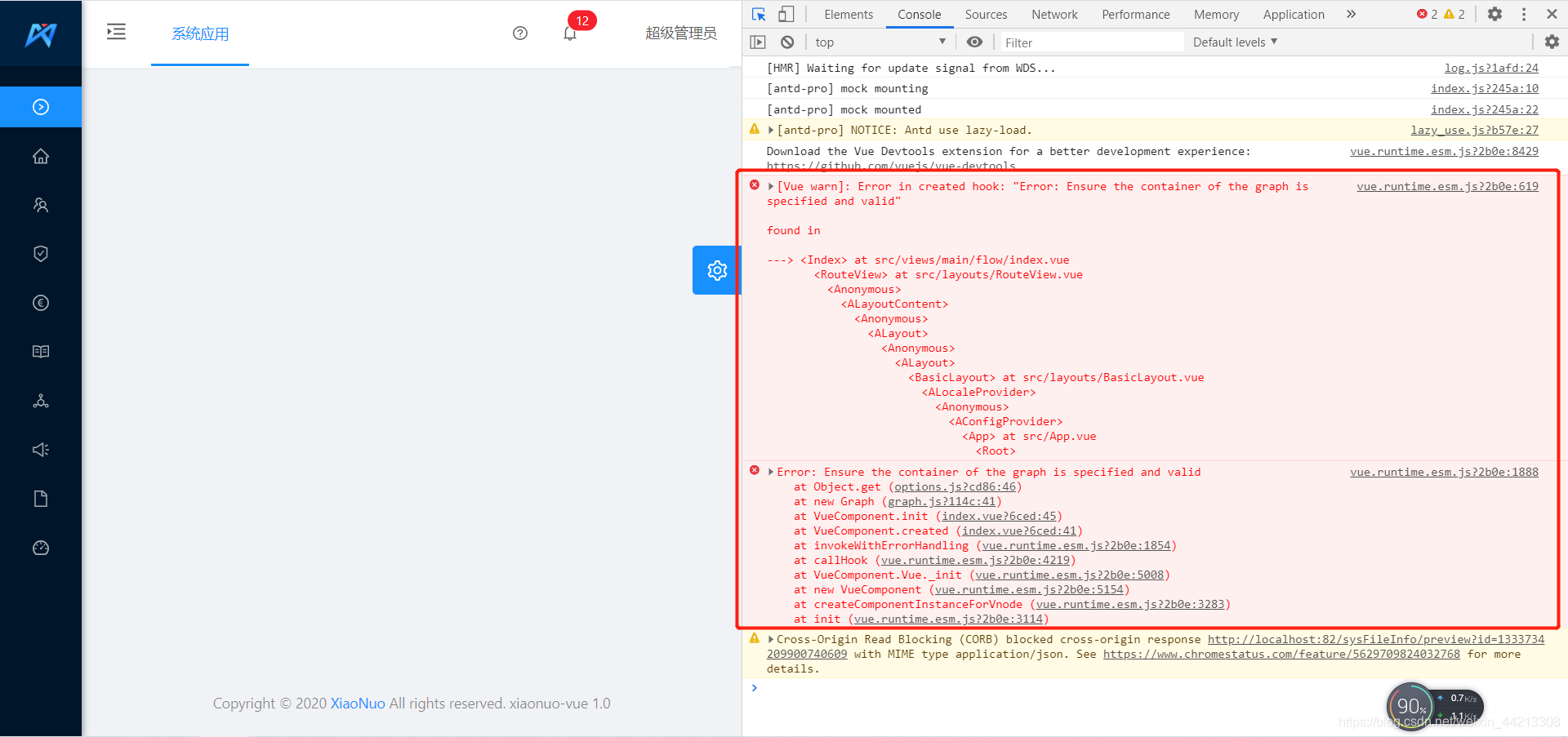Open vue.runtime.esm.js?2b0e:1888 source link
This screenshot has height=737, width=1568.
[x=1444, y=472]
